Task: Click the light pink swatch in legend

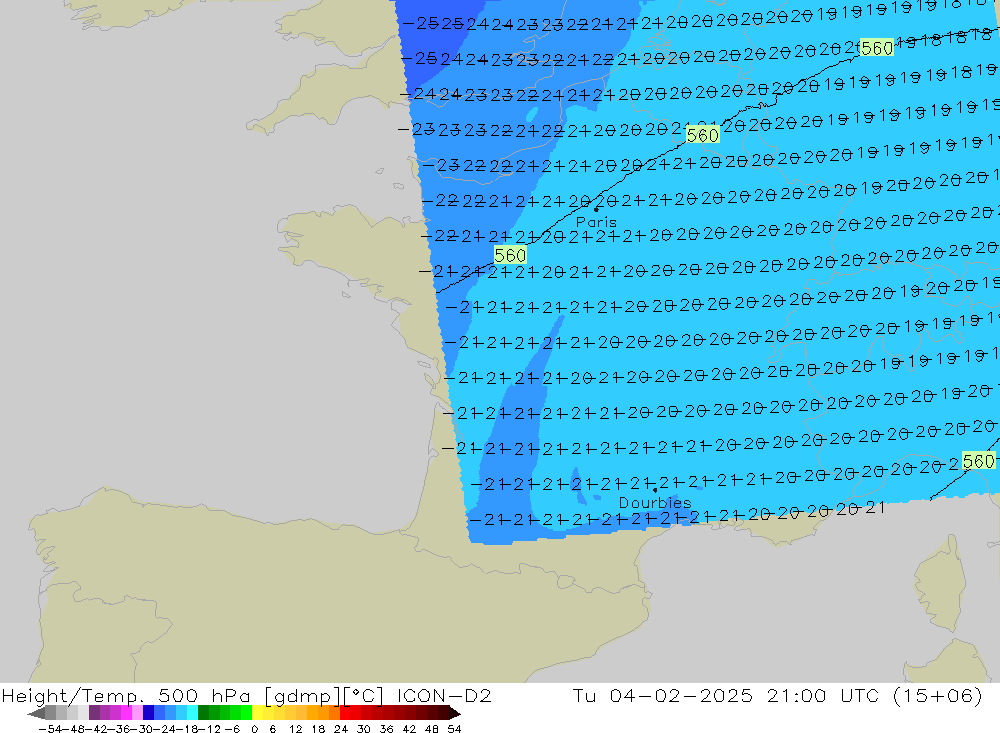Action: 138,713
